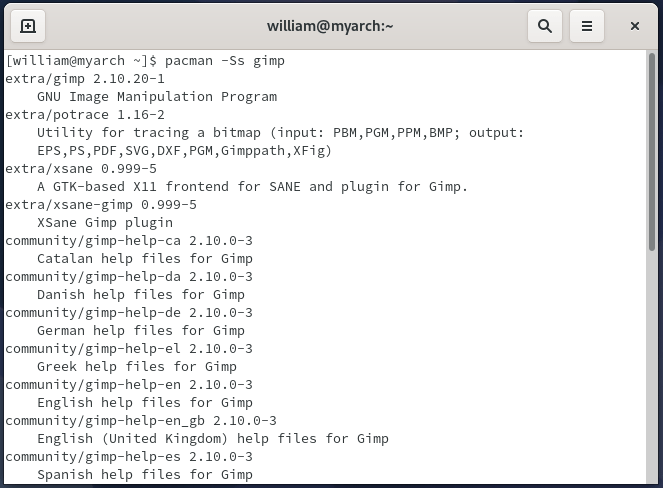Select the line extra/gimp 2.10.20-1
Viewport: 663px width, 488px height.
point(85,79)
